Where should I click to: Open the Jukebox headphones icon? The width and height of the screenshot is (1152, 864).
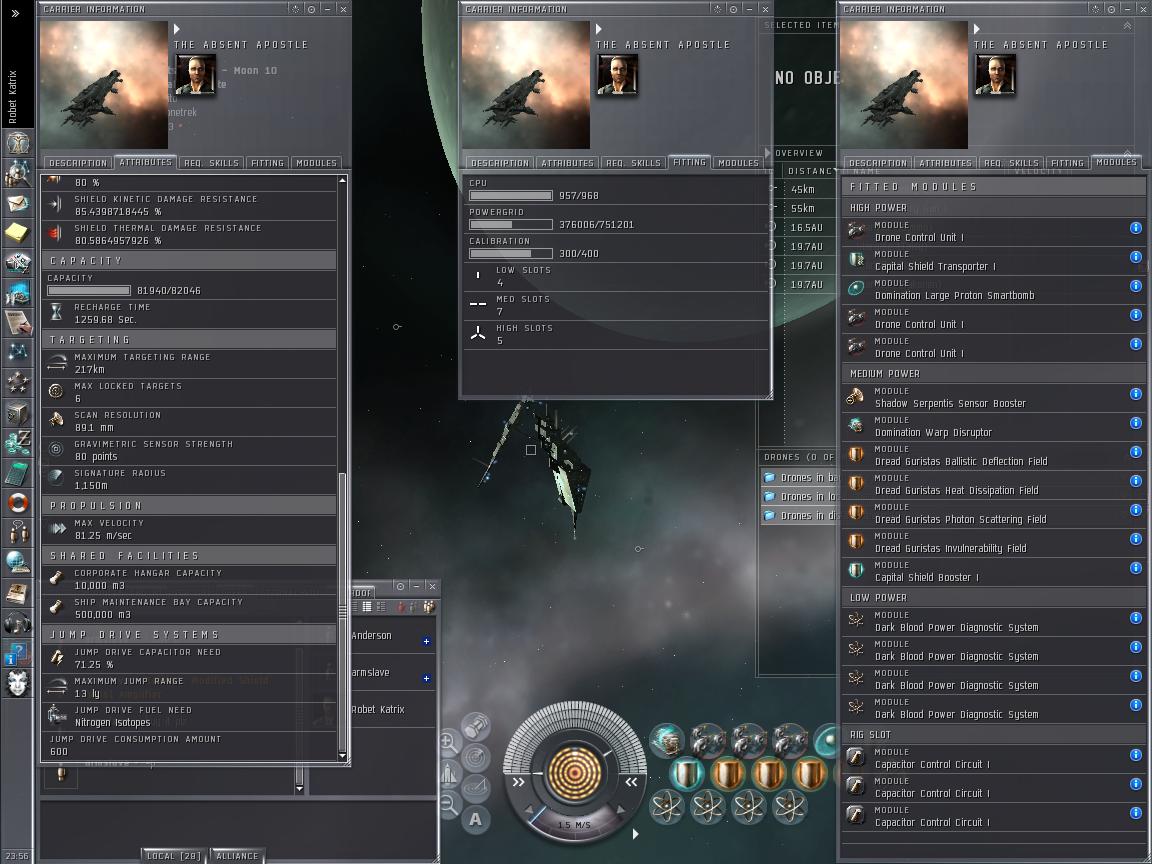pos(17,623)
